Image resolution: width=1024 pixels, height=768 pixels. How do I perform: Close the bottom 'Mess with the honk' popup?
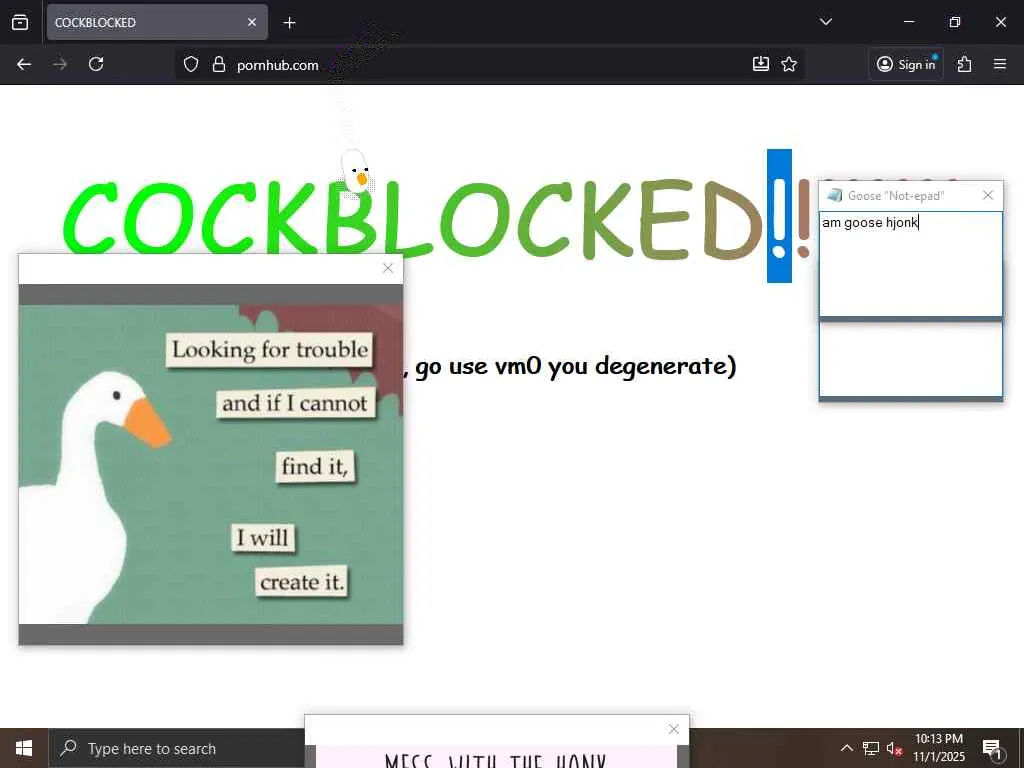coord(674,729)
